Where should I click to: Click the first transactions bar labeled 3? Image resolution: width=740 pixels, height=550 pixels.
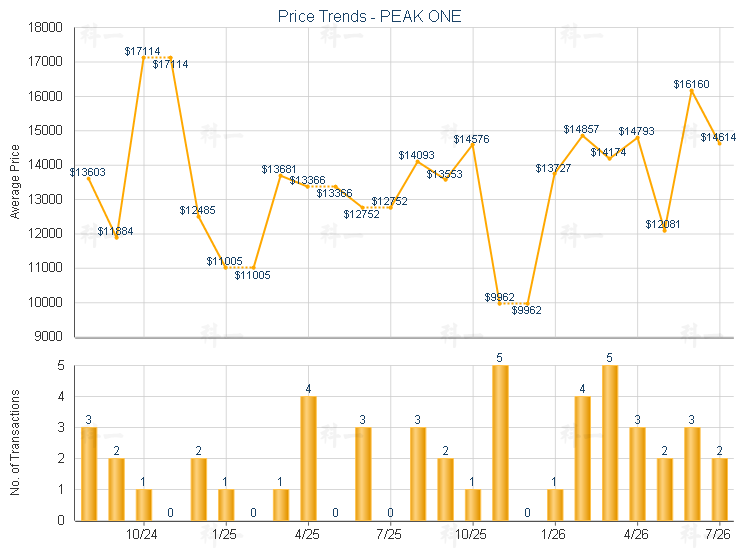[x=89, y=474]
